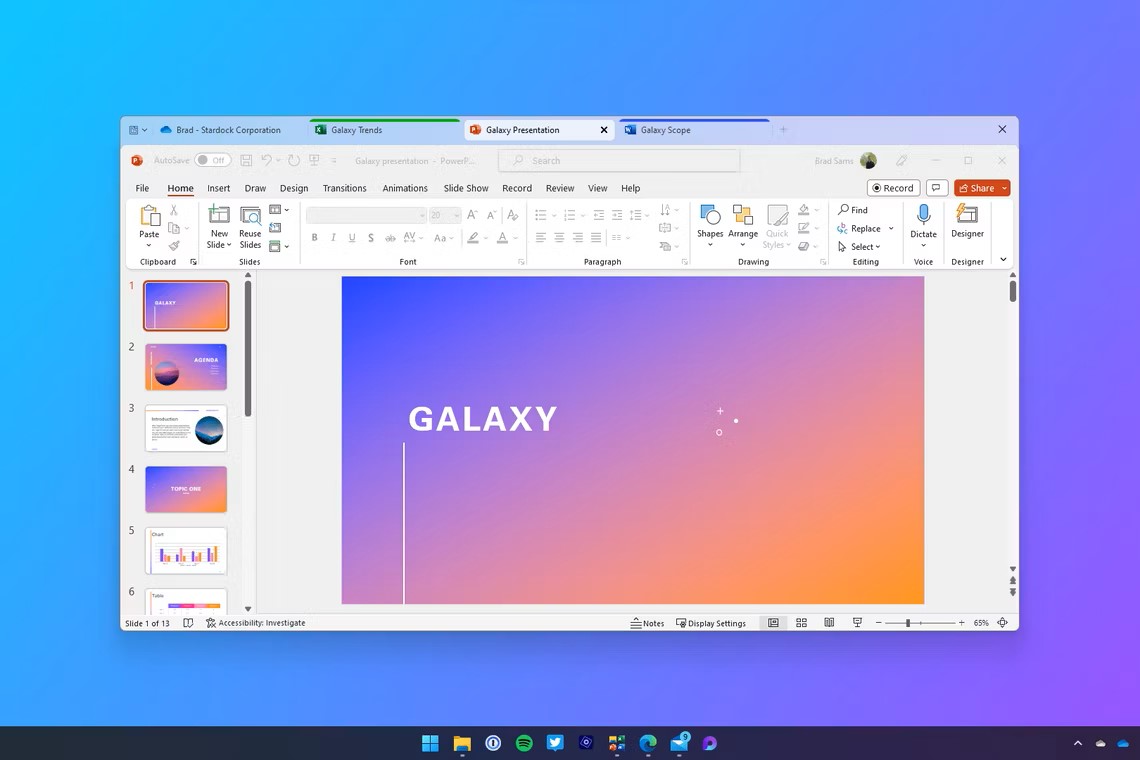Open the Reuse Slides tool
This screenshot has height=760, width=1140.
click(x=250, y=215)
